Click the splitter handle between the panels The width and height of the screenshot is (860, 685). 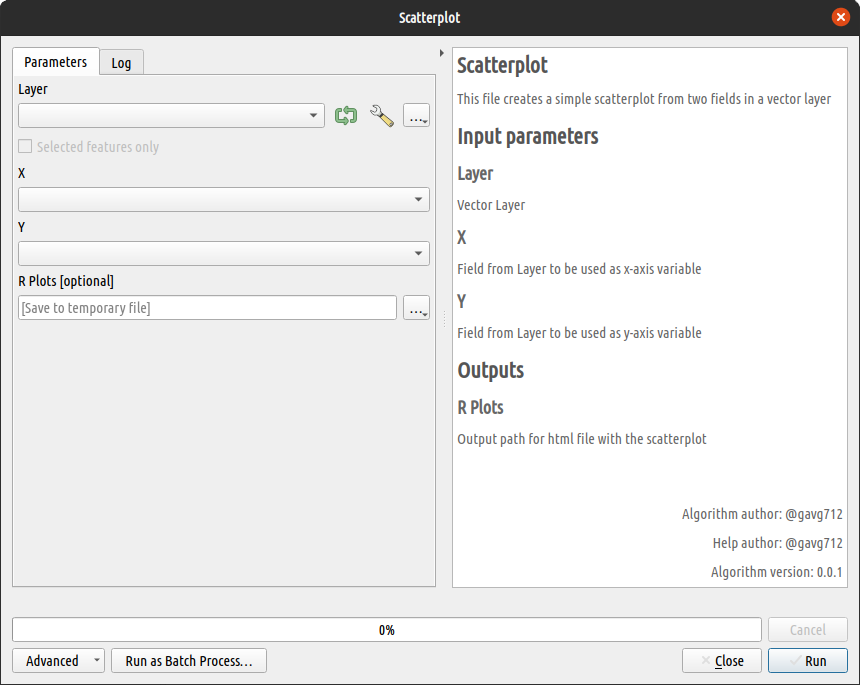tap(444, 316)
